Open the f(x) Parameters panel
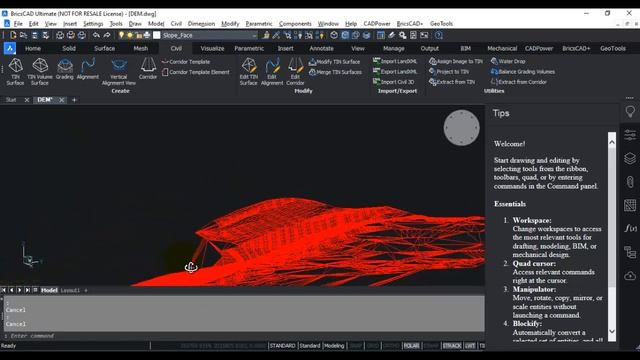 [630, 229]
